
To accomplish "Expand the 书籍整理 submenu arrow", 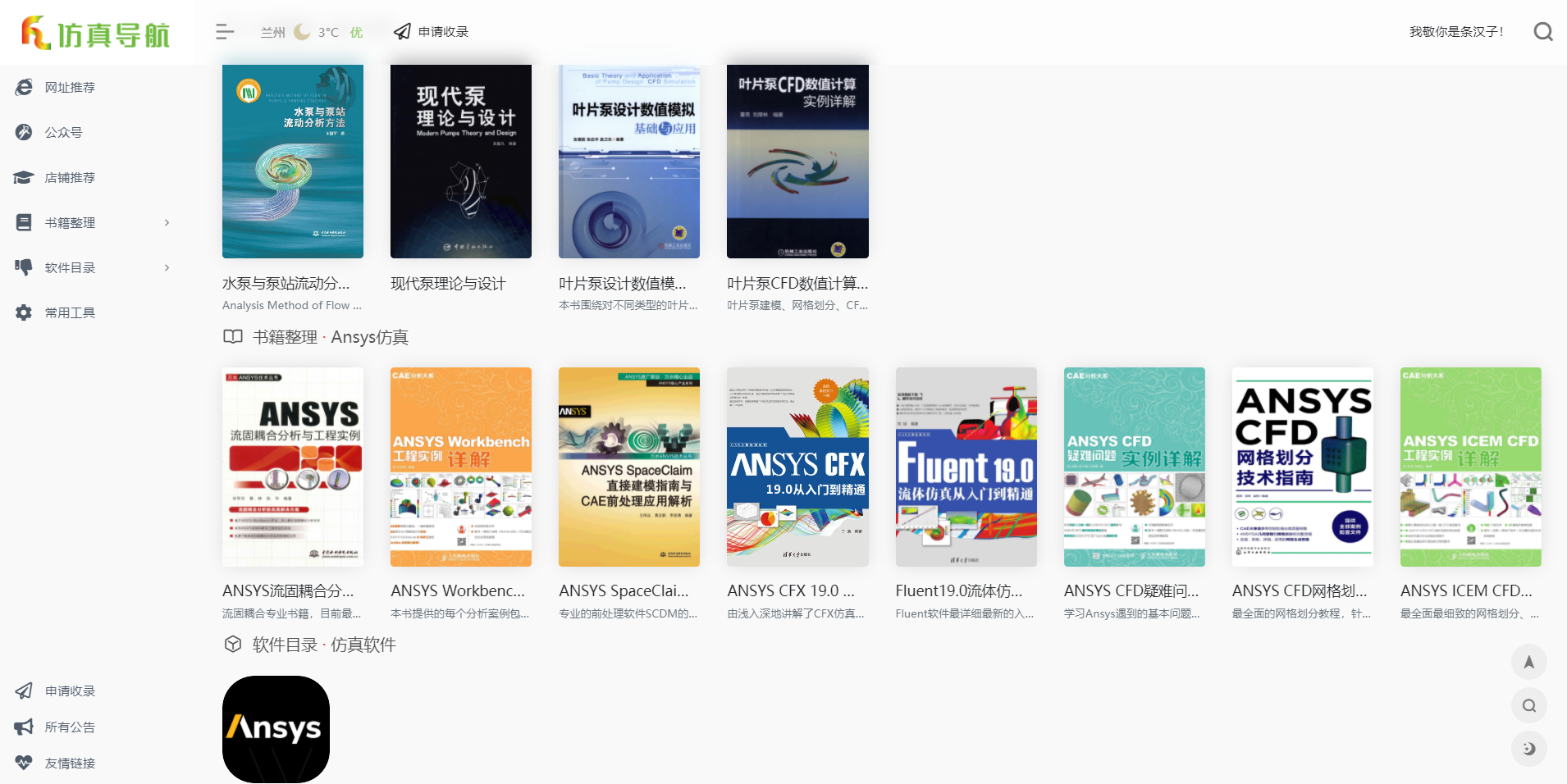I will pyautogui.click(x=167, y=222).
